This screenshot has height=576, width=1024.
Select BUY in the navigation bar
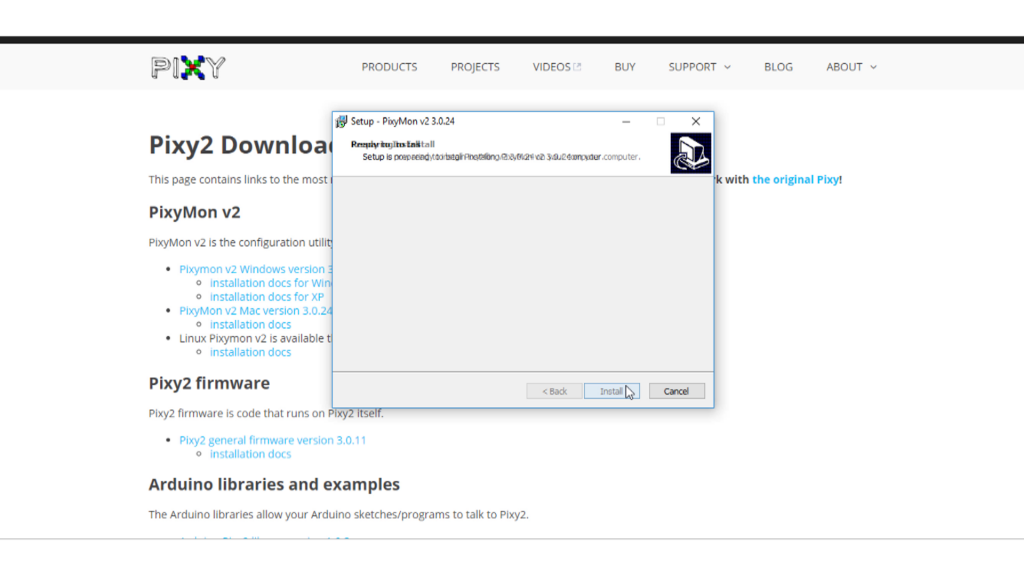coord(625,67)
